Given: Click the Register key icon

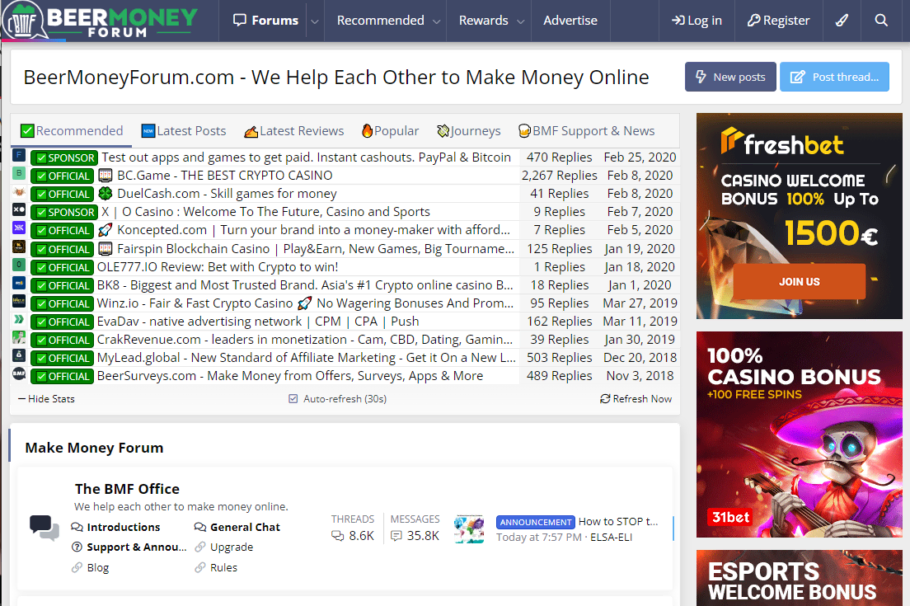Looking at the screenshot, I should 753,20.
